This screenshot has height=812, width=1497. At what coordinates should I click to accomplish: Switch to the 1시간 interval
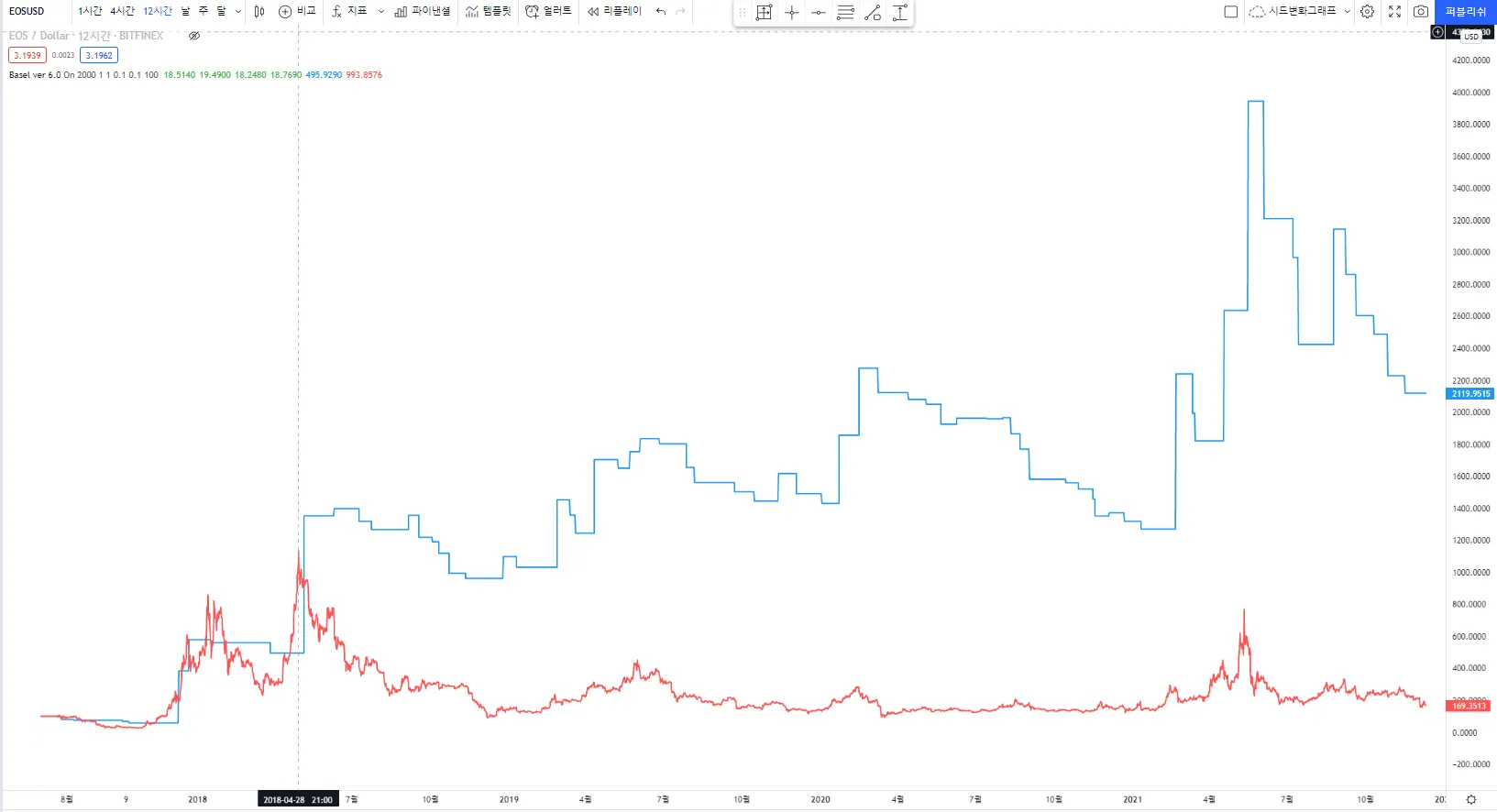tap(90, 11)
